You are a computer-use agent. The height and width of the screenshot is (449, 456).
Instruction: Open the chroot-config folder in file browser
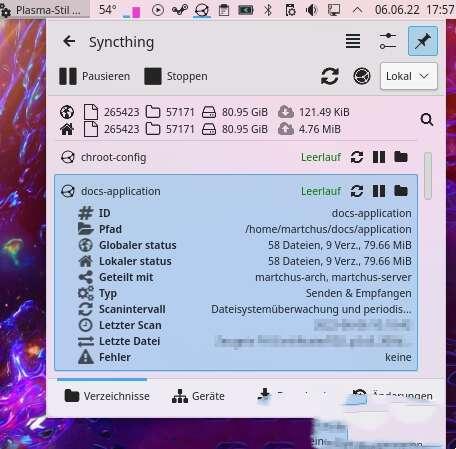tap(401, 157)
